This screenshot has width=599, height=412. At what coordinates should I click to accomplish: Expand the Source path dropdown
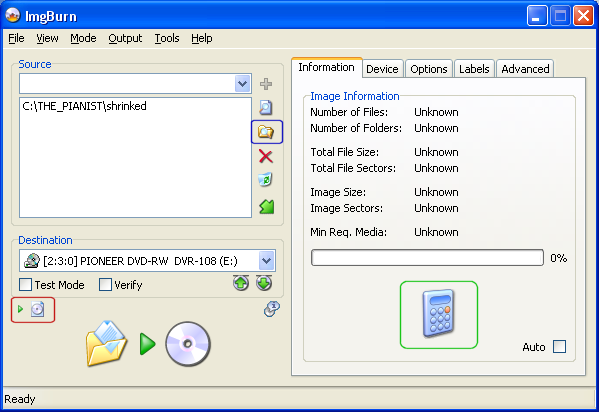point(243,84)
